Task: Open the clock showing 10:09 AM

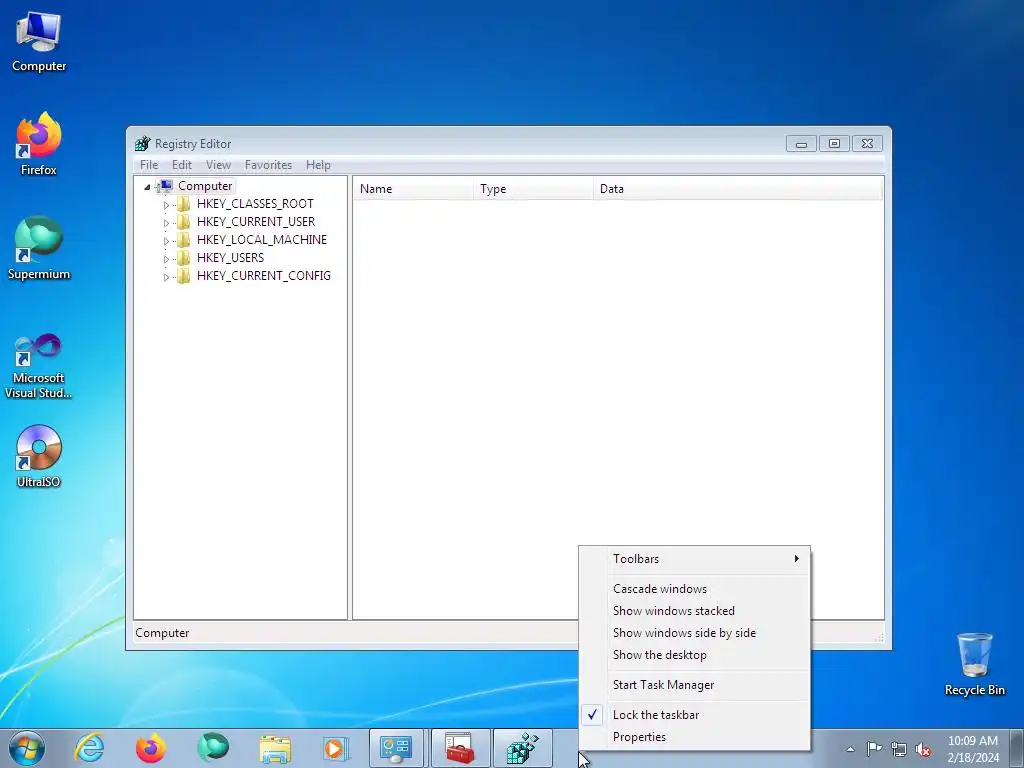Action: tap(973, 748)
